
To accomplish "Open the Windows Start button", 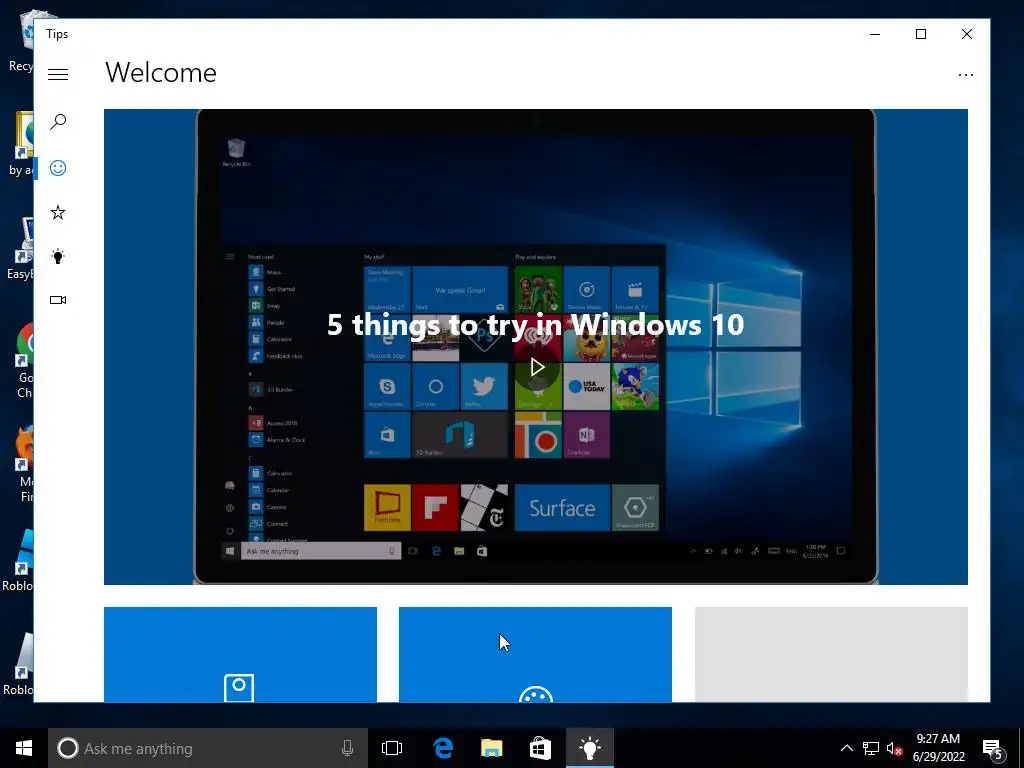I will click(x=24, y=748).
